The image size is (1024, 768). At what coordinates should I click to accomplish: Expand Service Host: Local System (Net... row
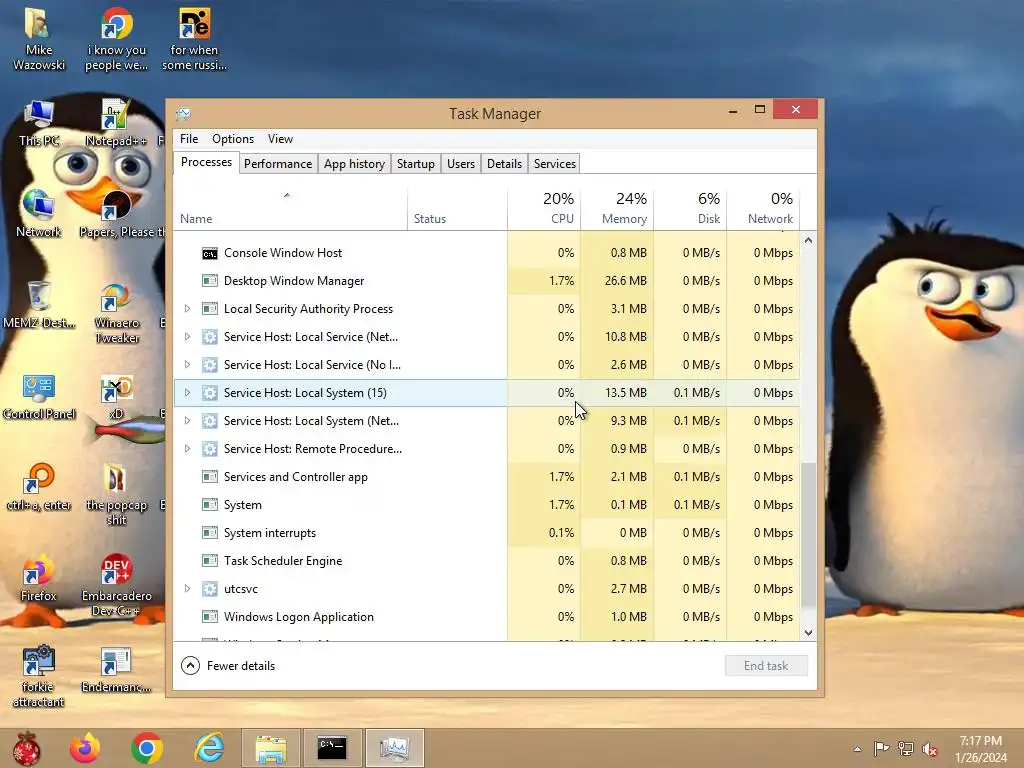pyautogui.click(x=187, y=421)
